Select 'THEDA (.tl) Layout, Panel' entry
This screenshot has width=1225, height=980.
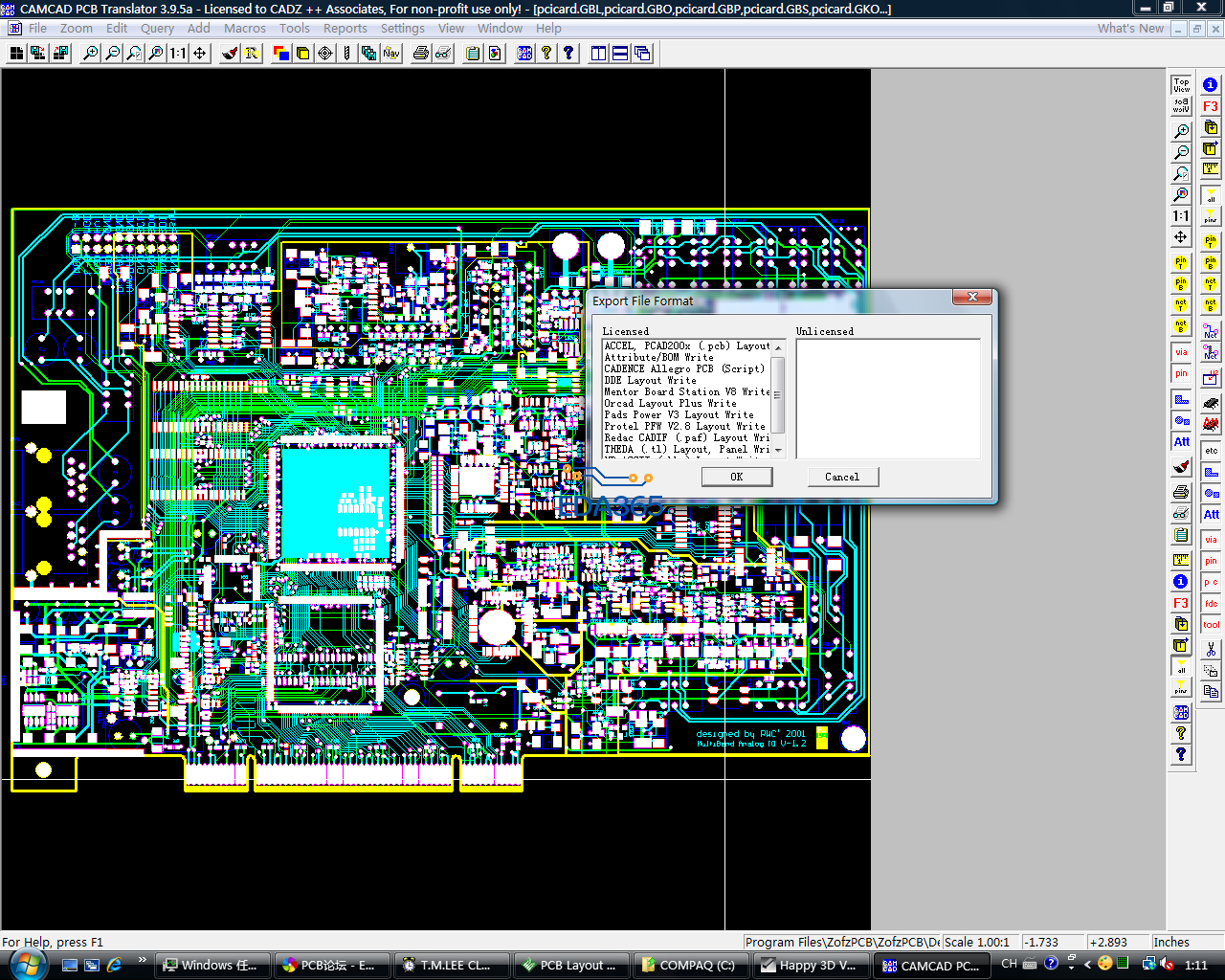(687, 449)
